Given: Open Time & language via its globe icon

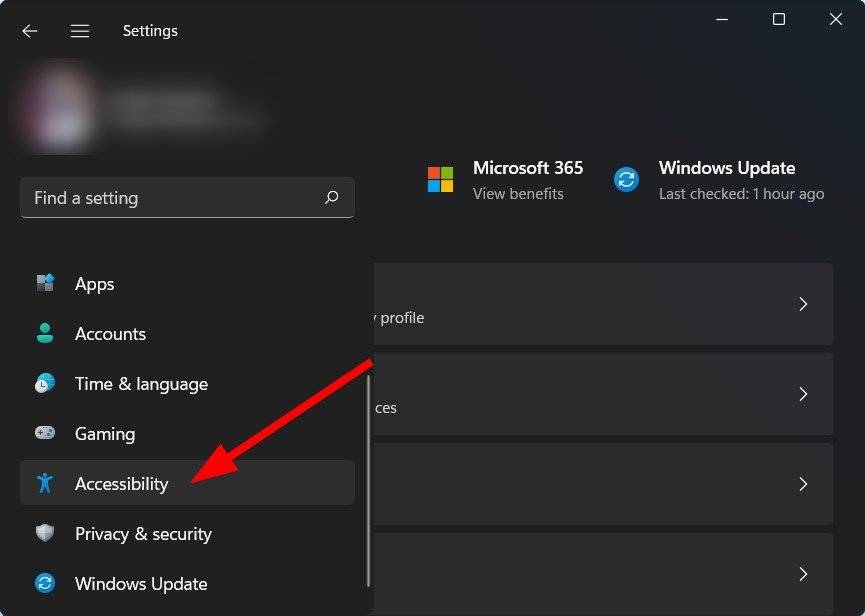Looking at the screenshot, I should coord(46,384).
